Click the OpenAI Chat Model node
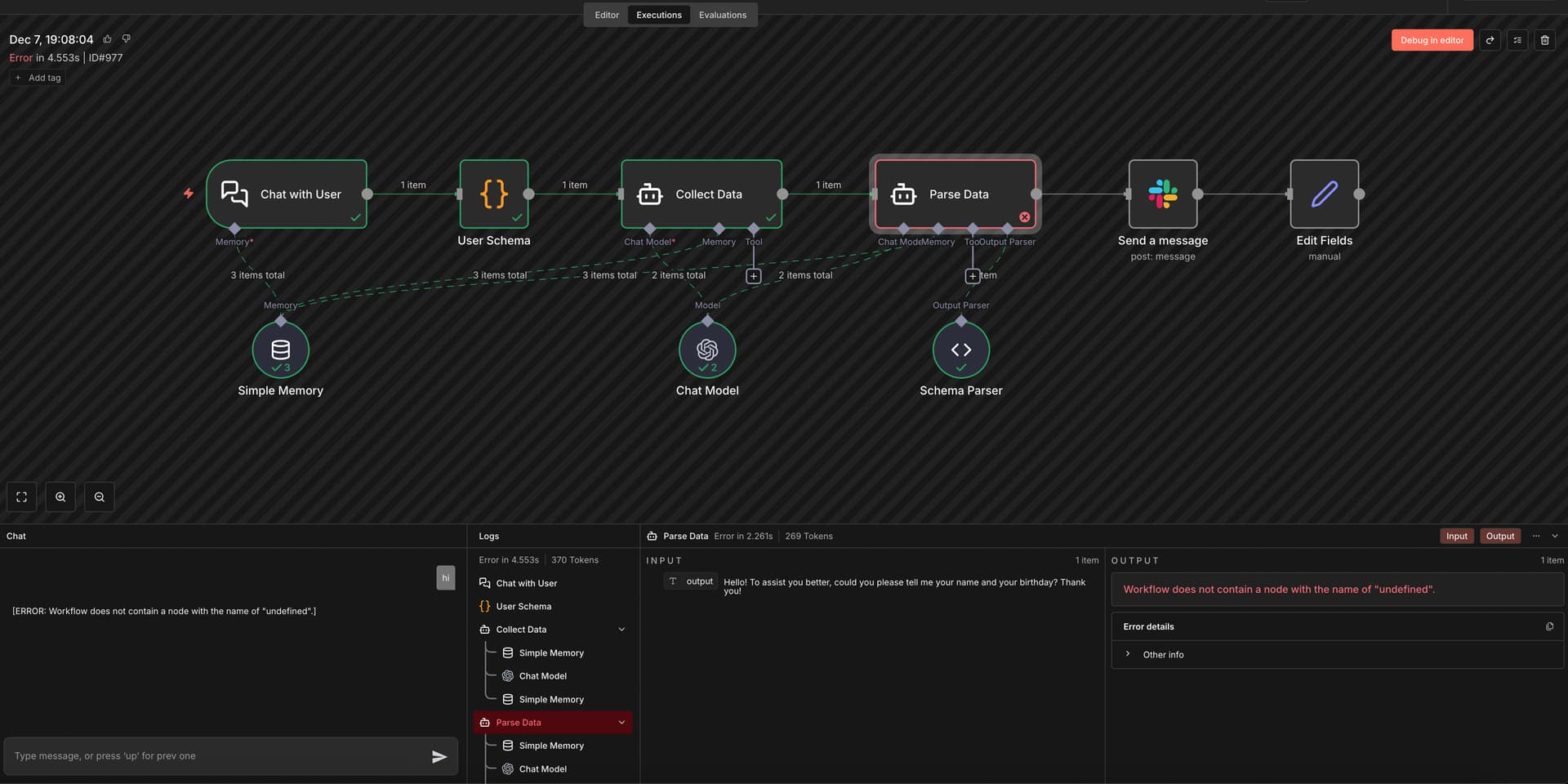The image size is (1568, 784). (707, 350)
